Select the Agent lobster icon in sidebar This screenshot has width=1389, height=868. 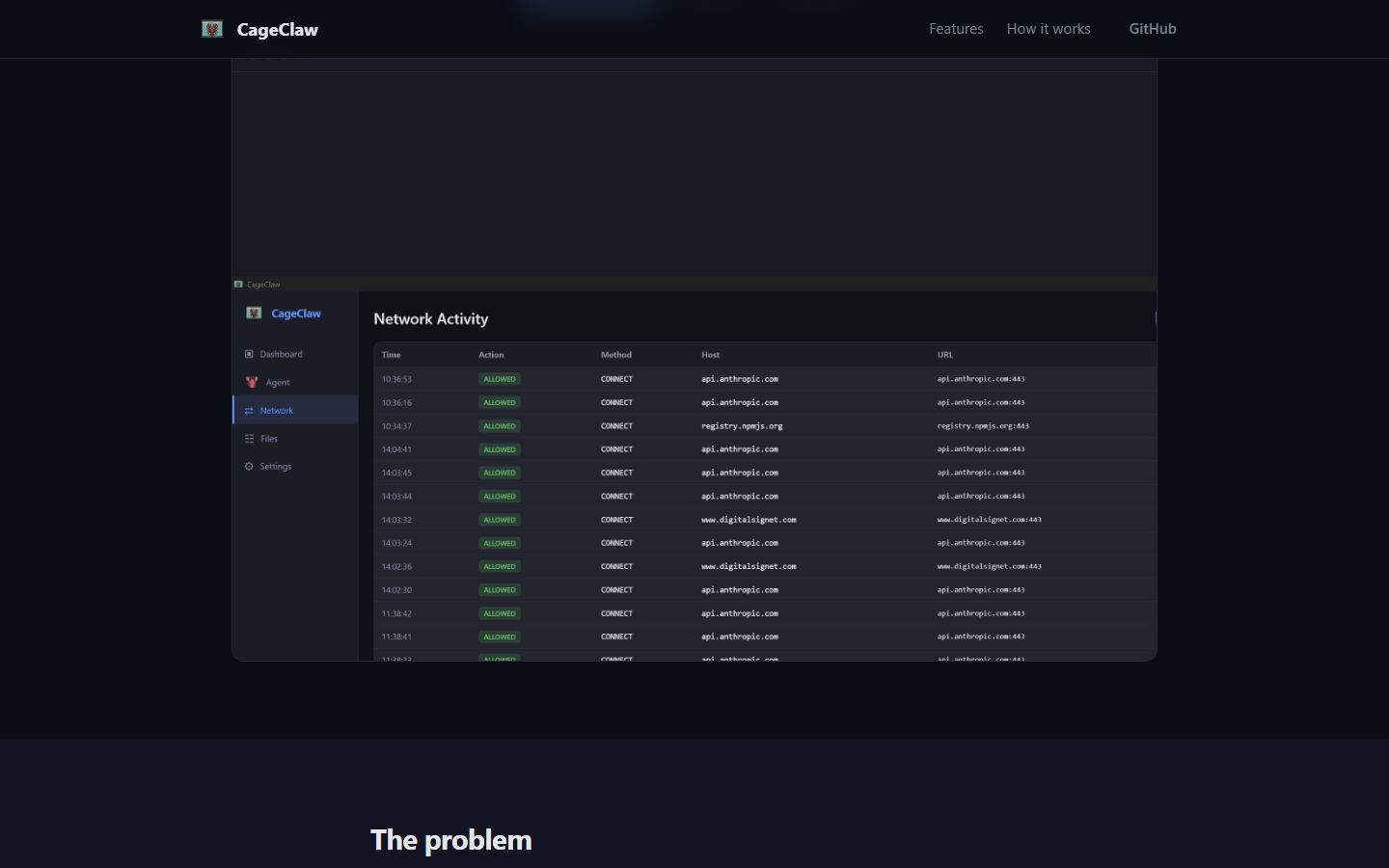252,382
